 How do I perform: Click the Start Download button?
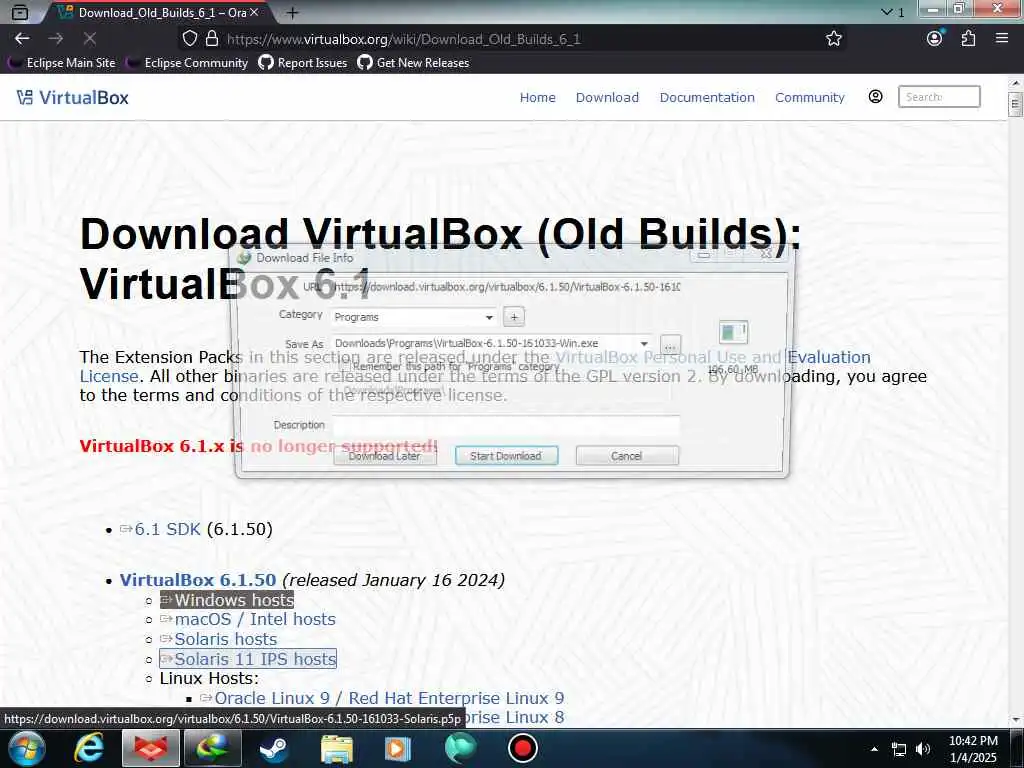click(506, 456)
